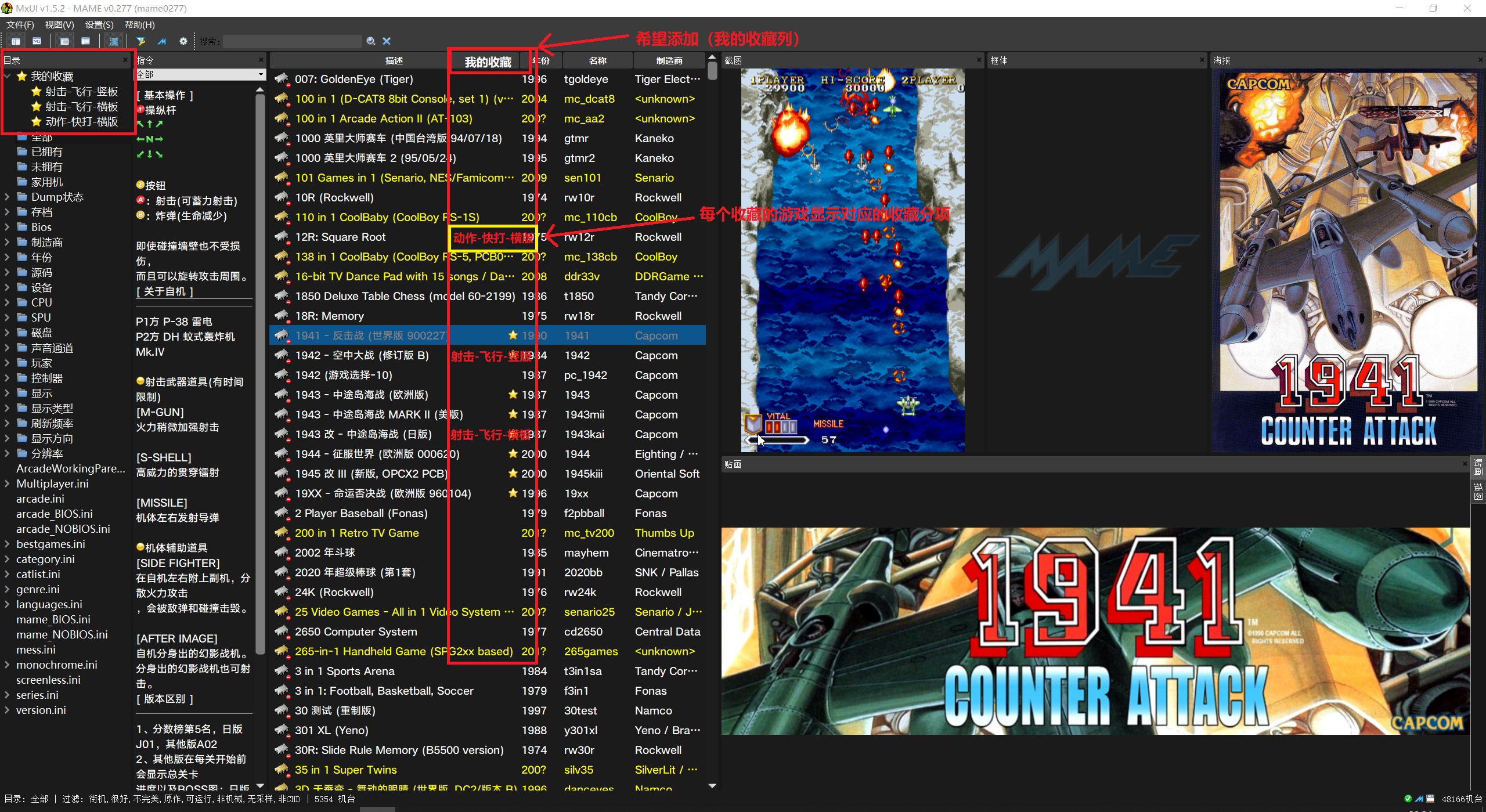Toggle the 漢 Chinese language icon
This screenshot has width=1486, height=812.
114,41
